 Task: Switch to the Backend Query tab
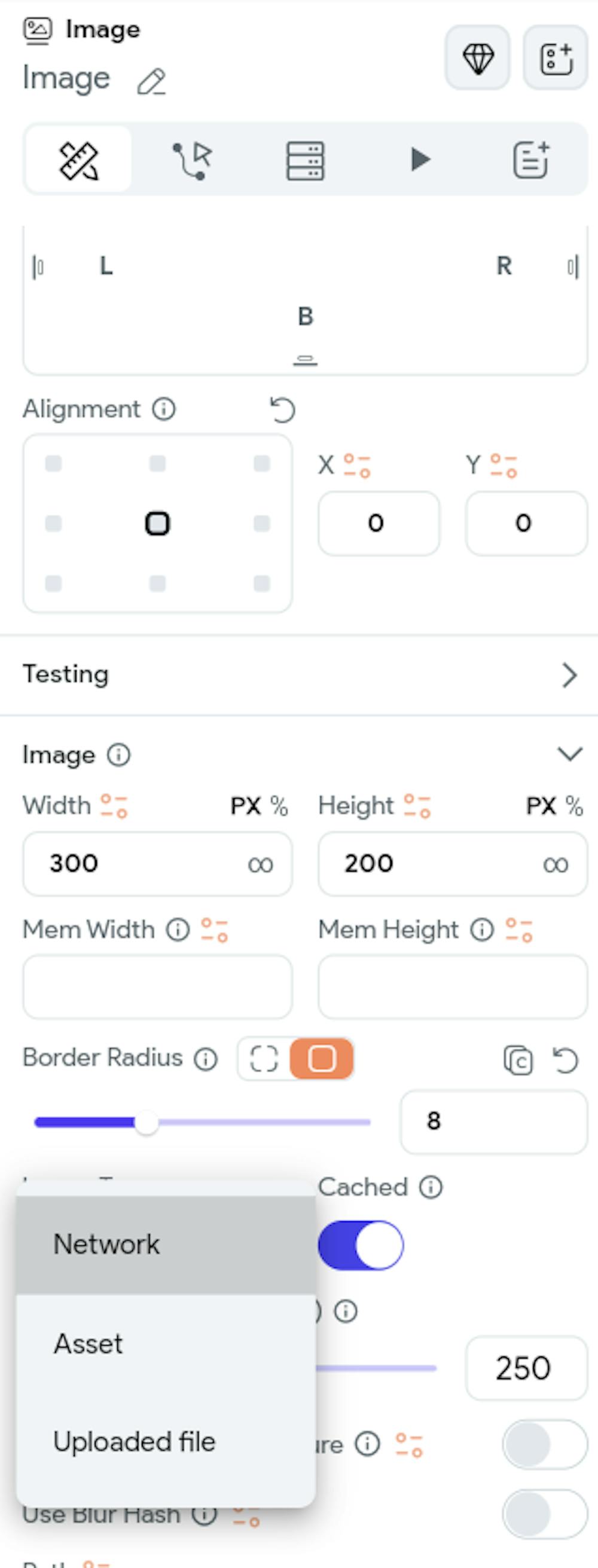click(x=305, y=161)
